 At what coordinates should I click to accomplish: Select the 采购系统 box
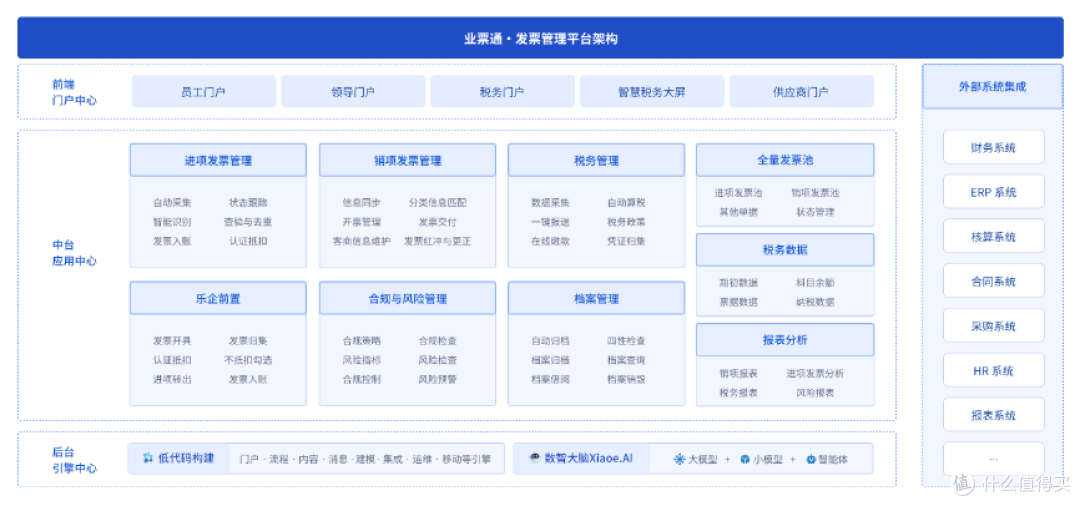(994, 326)
